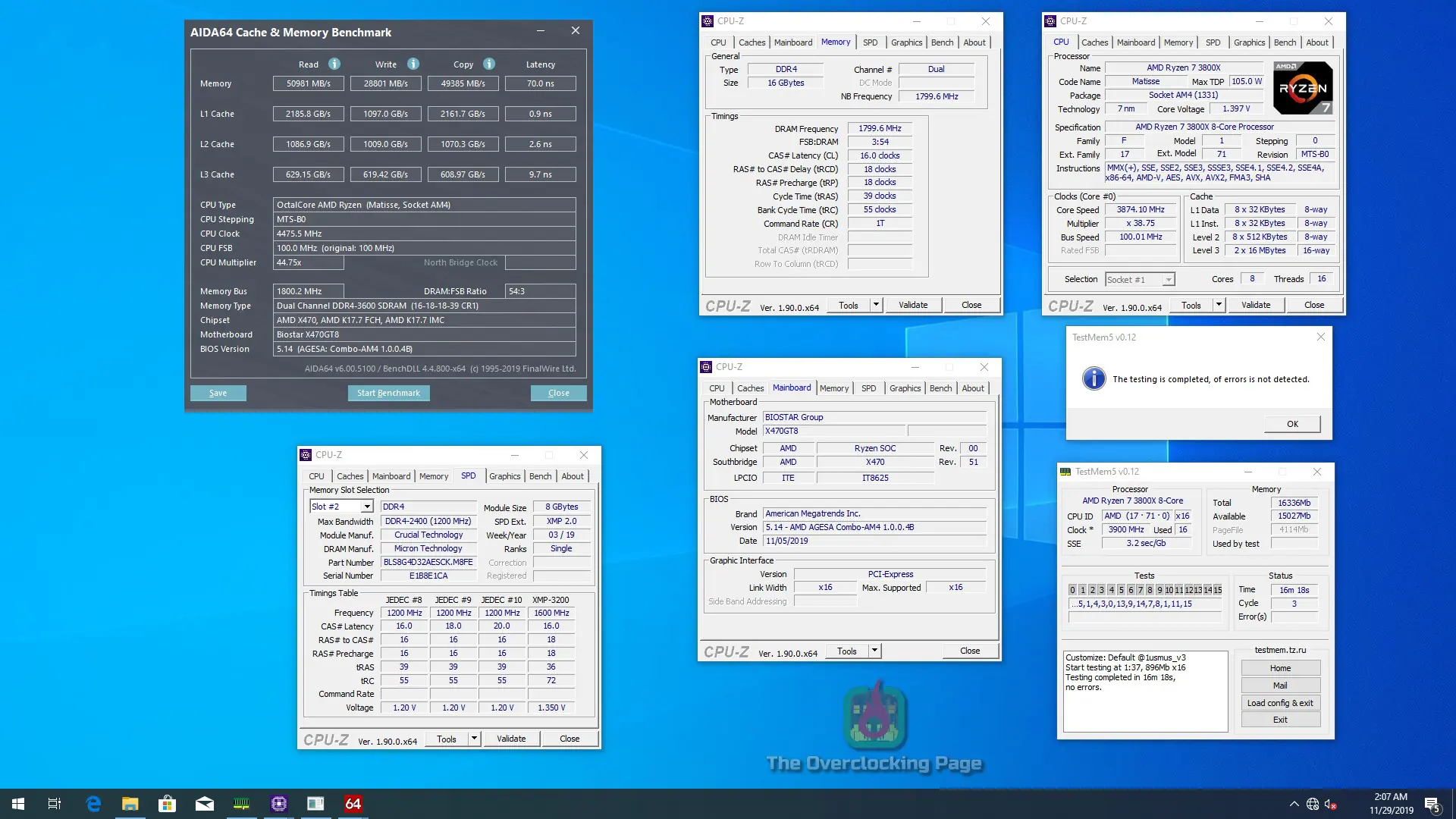Open TestMem5 from the taskbar

241,804
